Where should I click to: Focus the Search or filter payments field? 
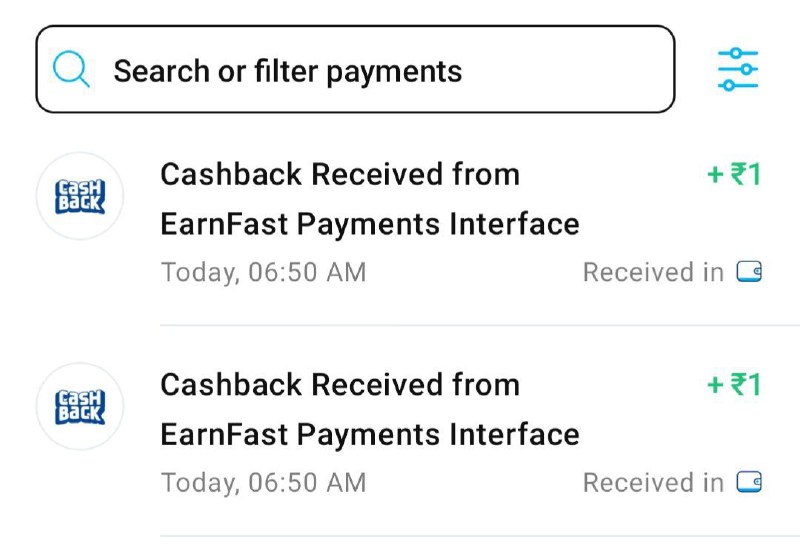point(356,69)
